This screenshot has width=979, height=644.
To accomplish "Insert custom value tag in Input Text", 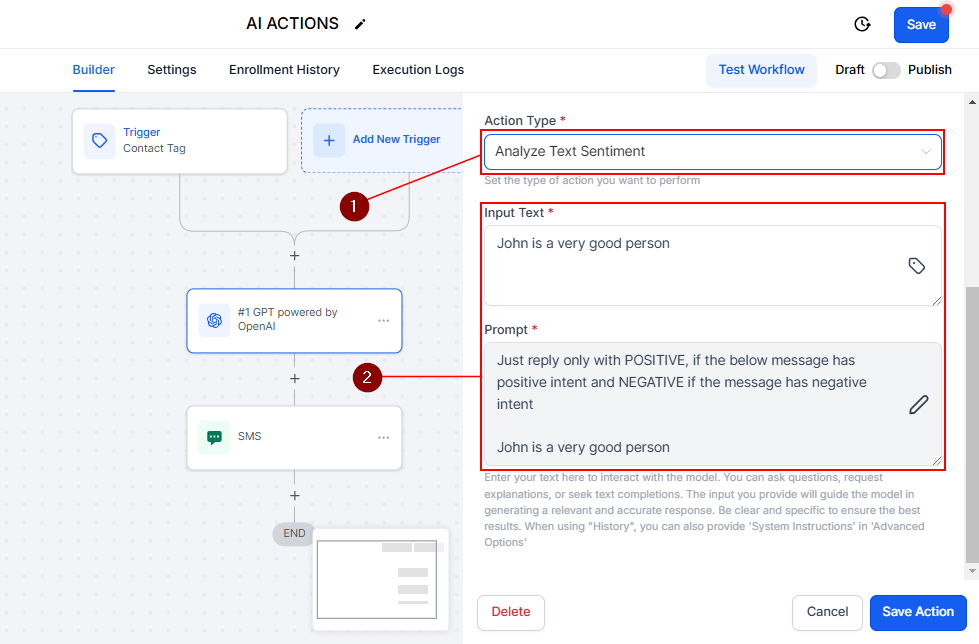I will tap(917, 265).
